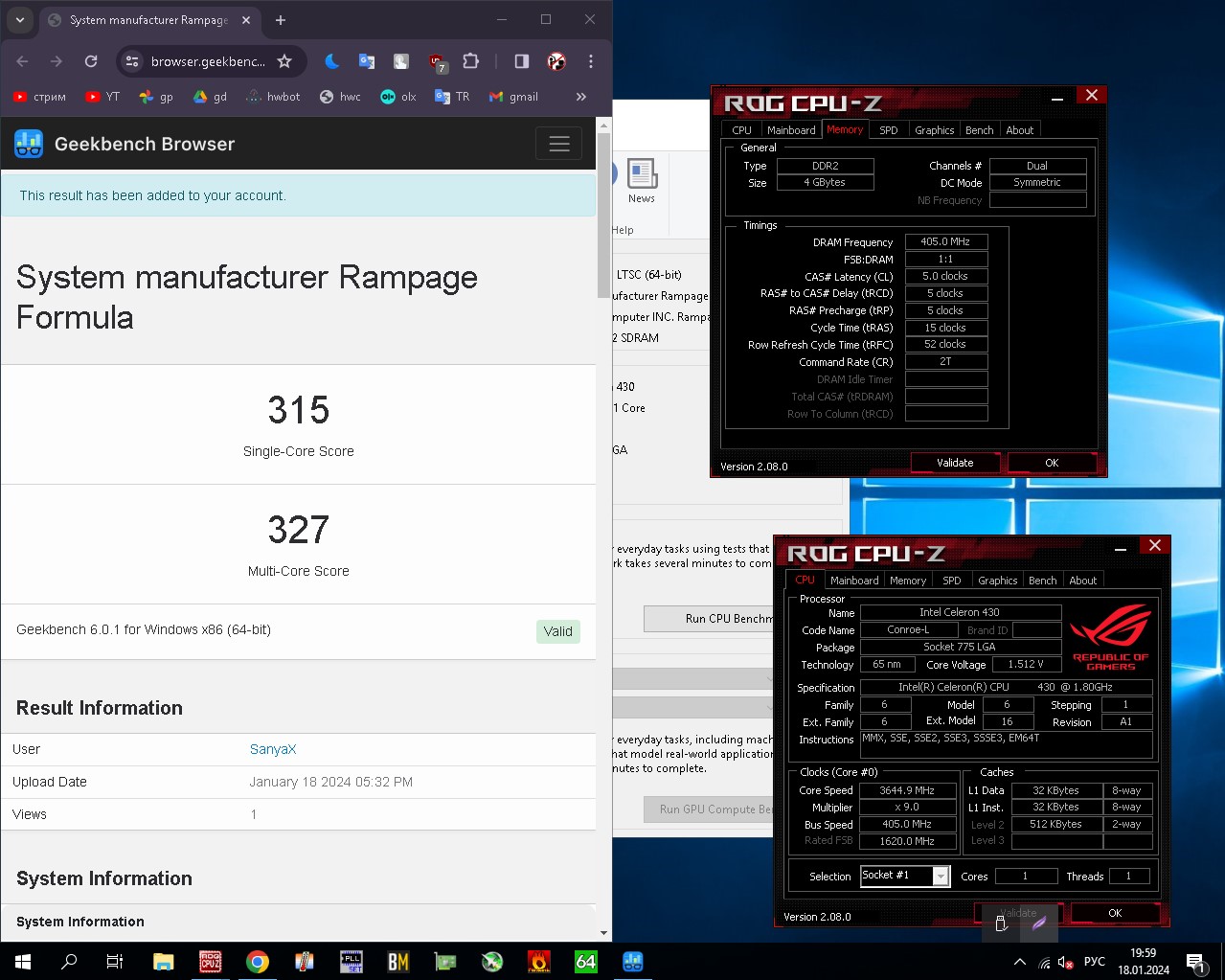Open Bench tab in upper CPU-Z window
Viewport: 1225px width, 980px height.
[x=980, y=130]
